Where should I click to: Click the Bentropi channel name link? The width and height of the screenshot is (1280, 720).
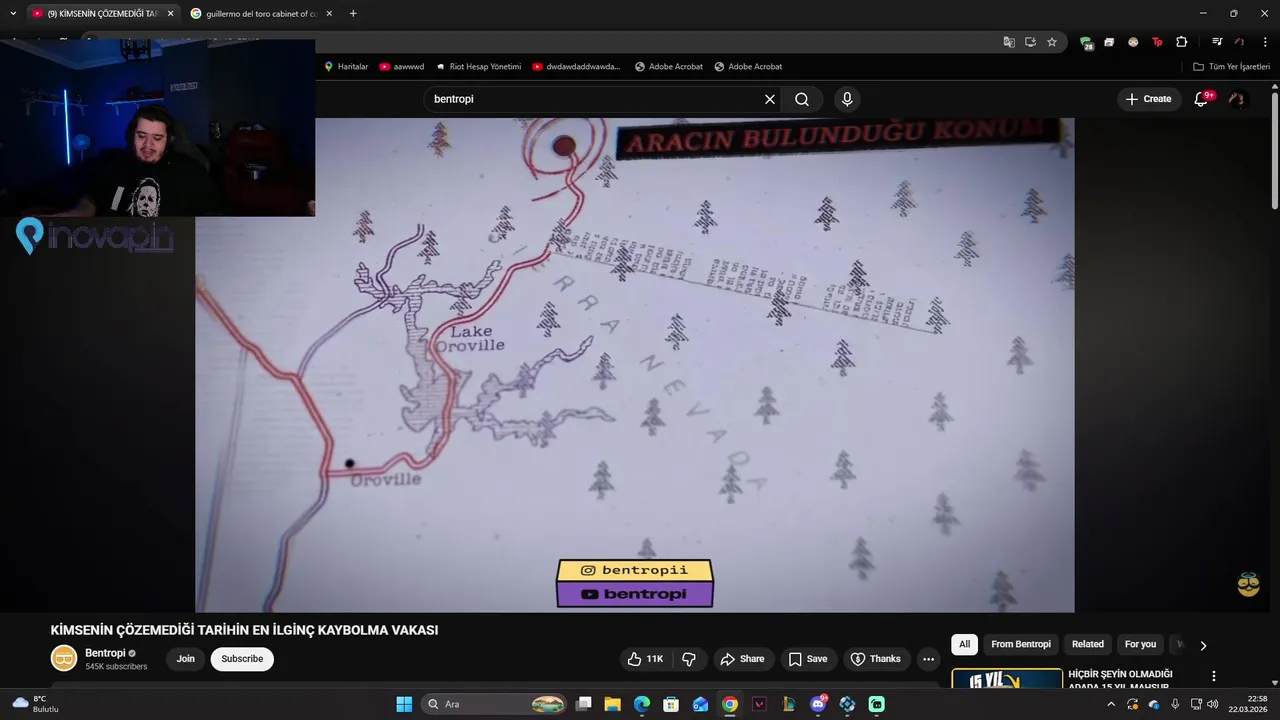tap(105, 653)
